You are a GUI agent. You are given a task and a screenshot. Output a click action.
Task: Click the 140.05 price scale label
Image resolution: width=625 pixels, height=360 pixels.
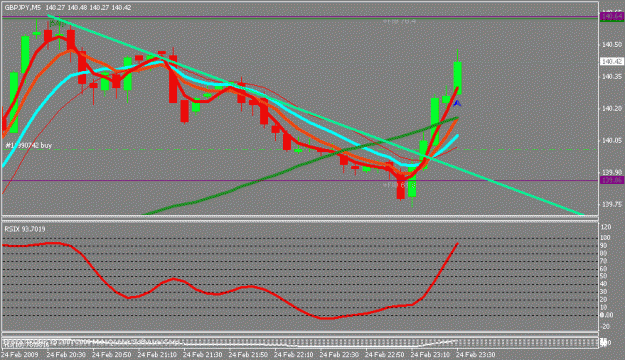point(612,140)
